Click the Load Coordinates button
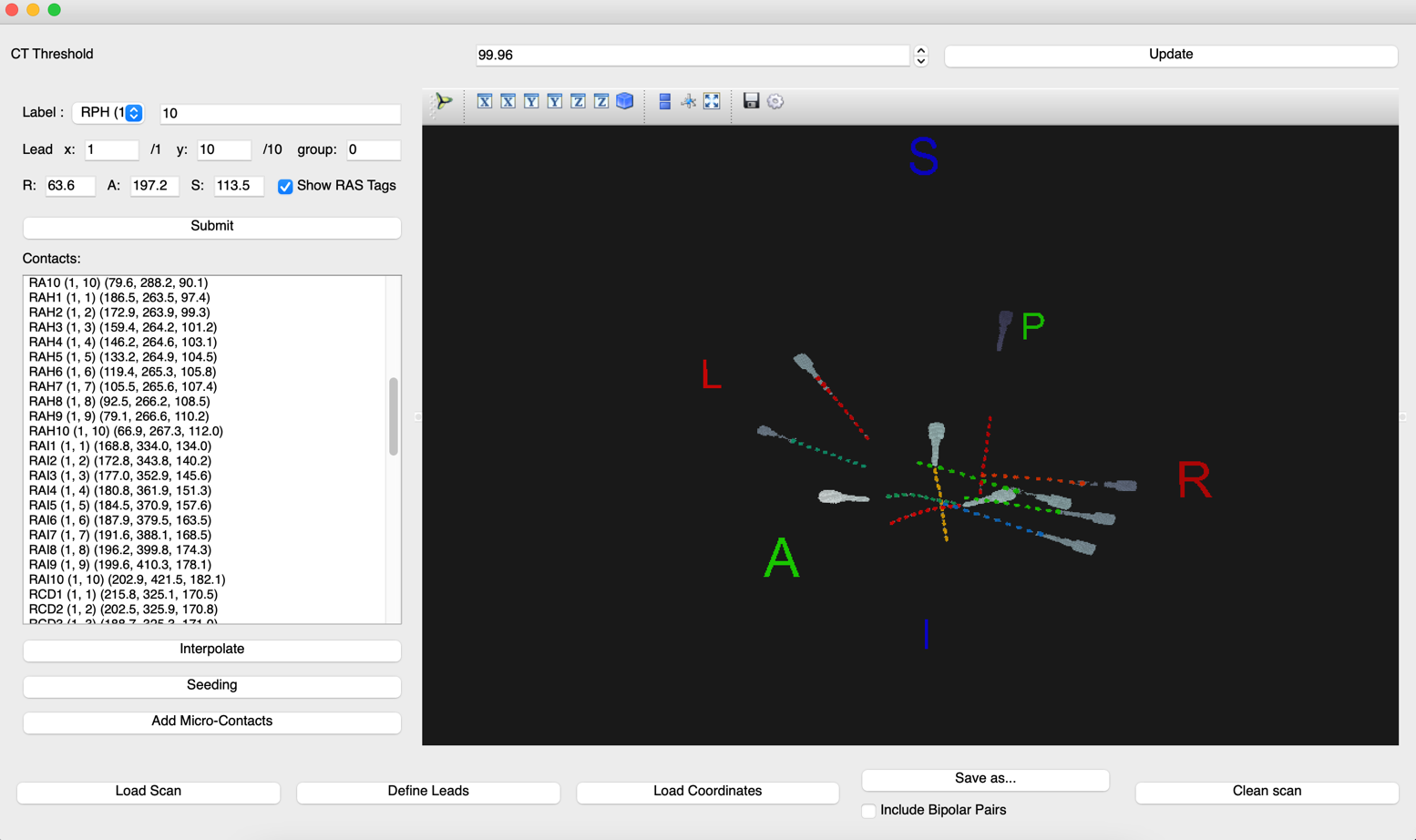 tap(708, 792)
